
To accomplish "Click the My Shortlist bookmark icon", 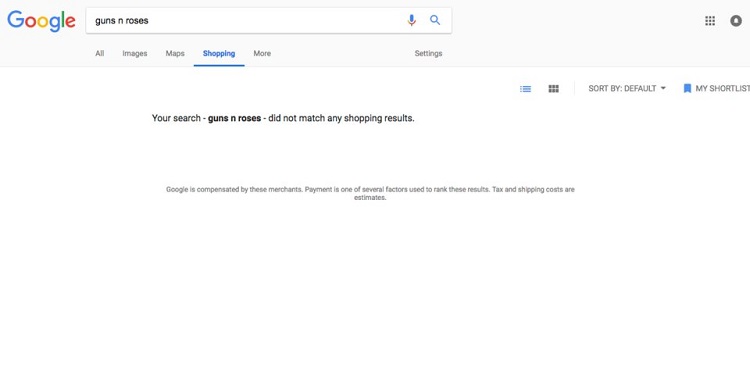I will [687, 88].
